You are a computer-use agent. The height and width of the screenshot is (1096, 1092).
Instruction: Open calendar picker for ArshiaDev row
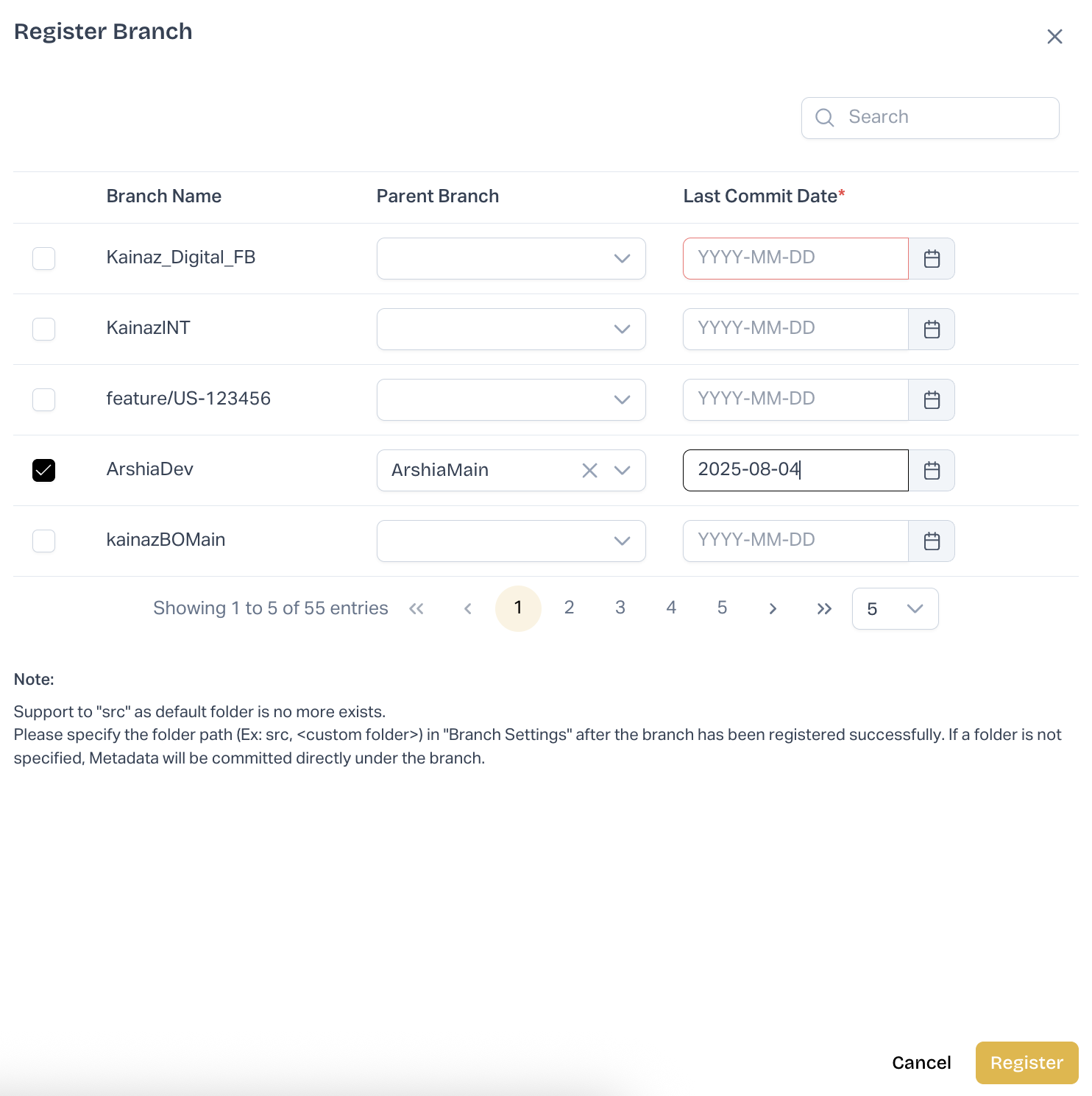(932, 471)
